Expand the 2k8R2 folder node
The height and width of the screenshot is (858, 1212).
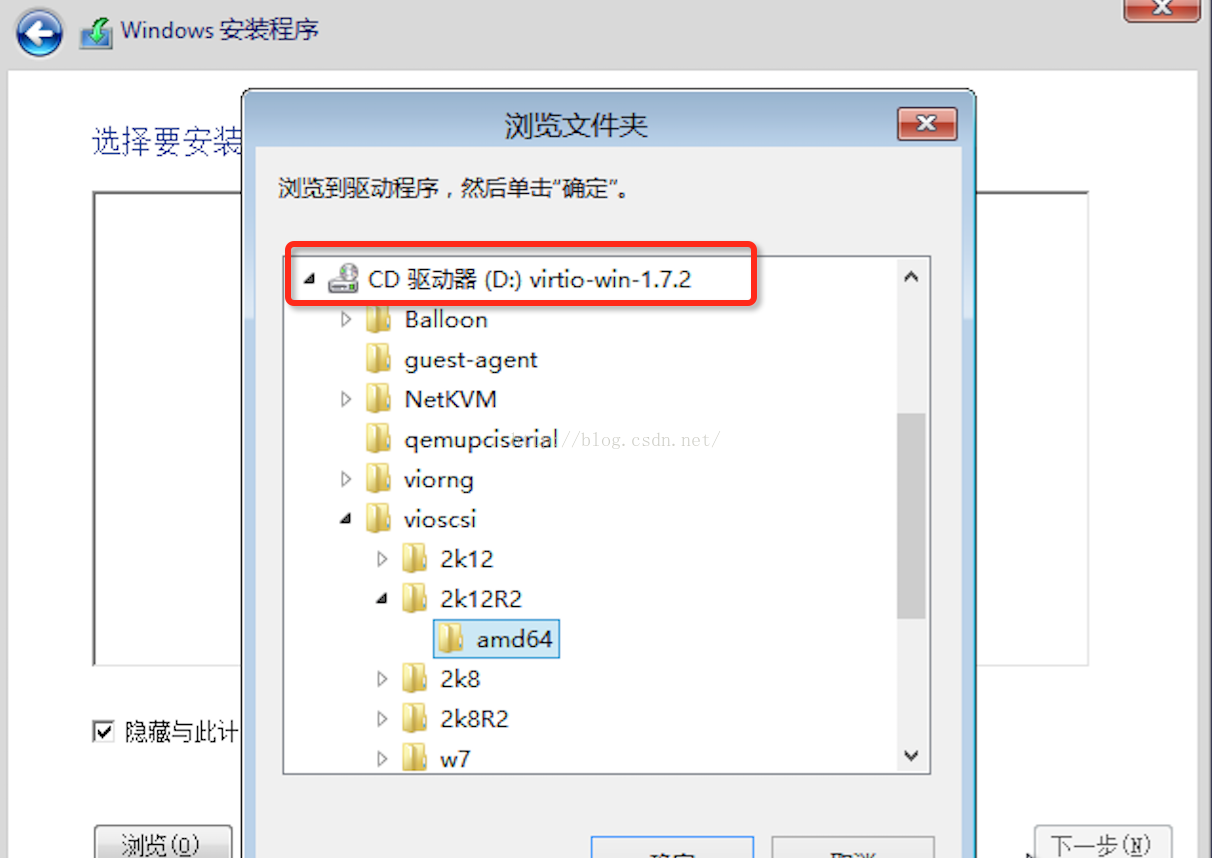click(382, 719)
